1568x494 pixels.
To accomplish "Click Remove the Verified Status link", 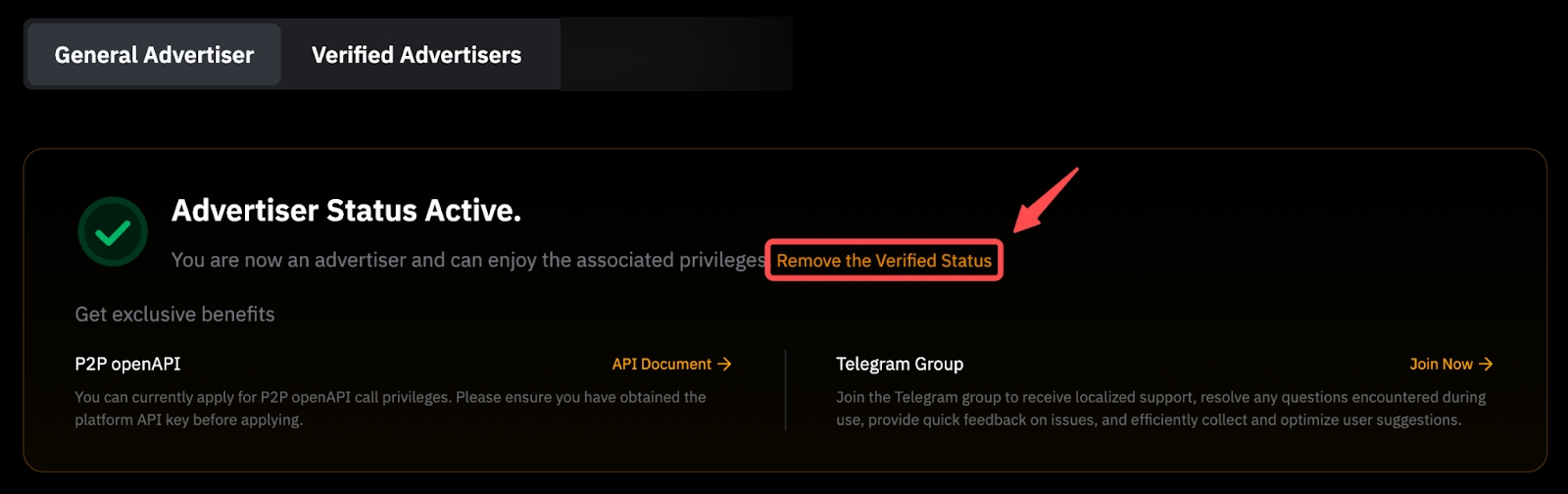I will (x=884, y=261).
